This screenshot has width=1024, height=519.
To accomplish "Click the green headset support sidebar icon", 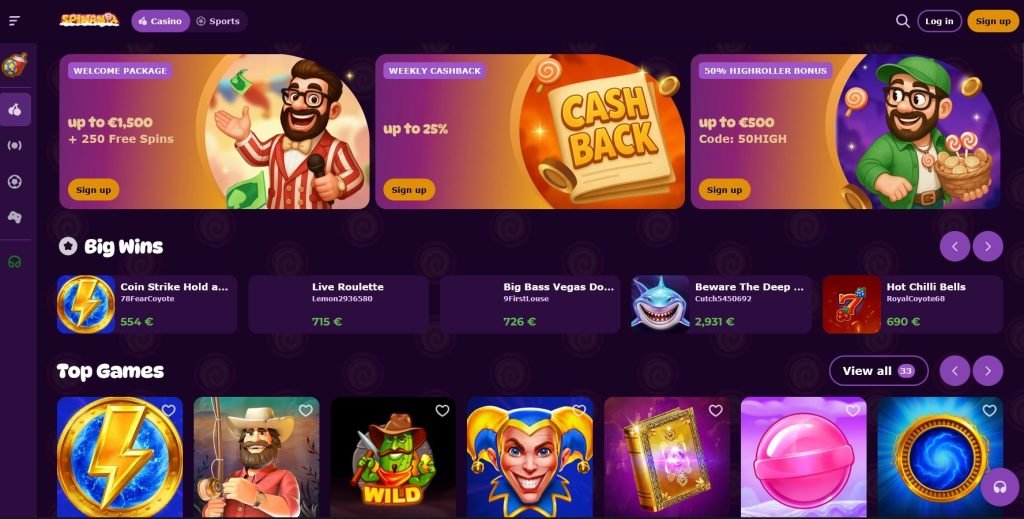I will tap(14, 262).
